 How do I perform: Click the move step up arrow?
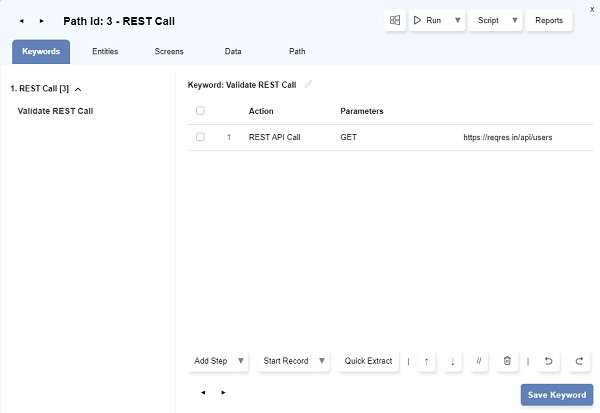click(426, 361)
